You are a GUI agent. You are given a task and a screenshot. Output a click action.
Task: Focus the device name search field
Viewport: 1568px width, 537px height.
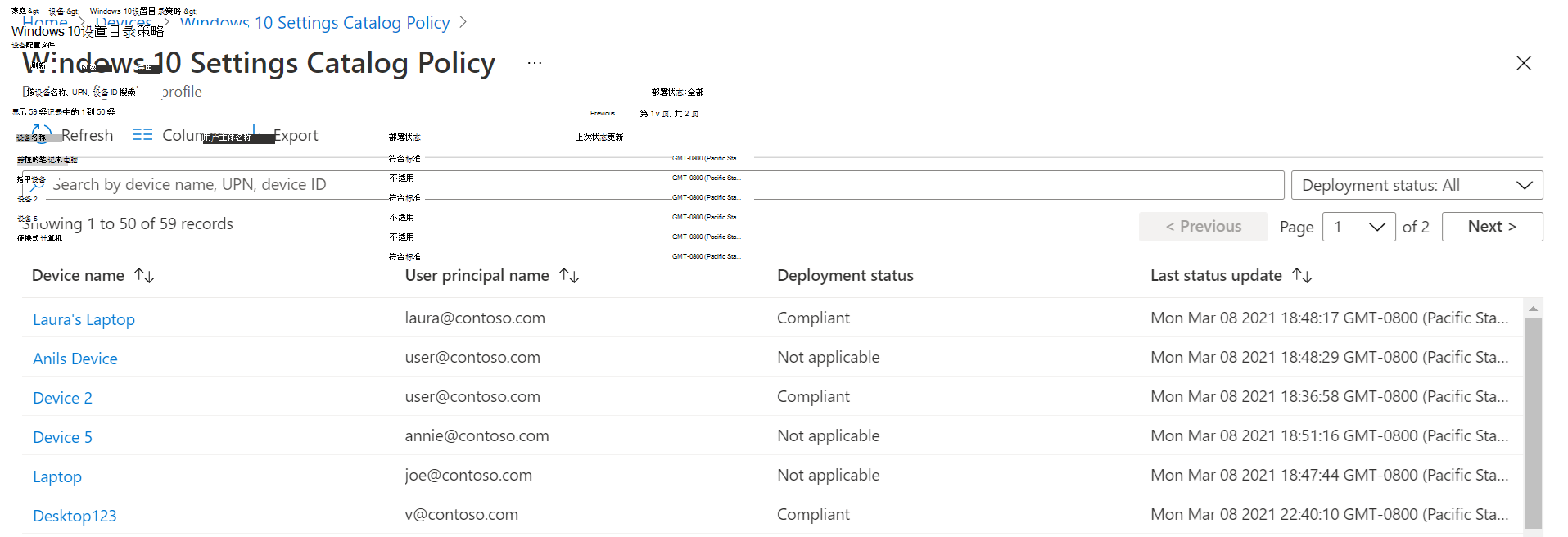click(x=655, y=185)
